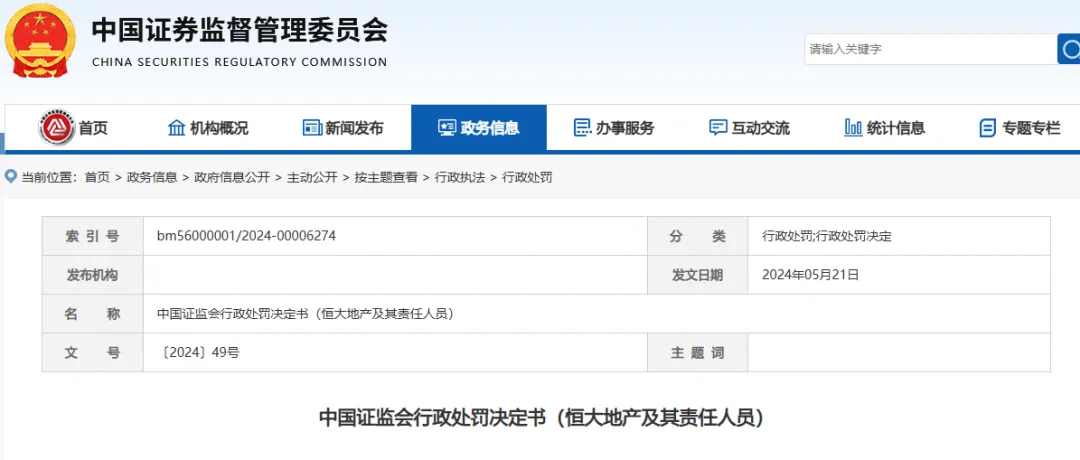This screenshot has width=1080, height=460.
Task: Open the 统计信息 navigation tab
Action: (884, 128)
